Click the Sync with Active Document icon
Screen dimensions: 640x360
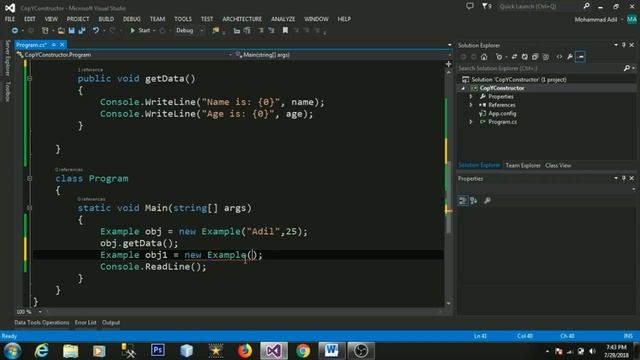[514, 57]
